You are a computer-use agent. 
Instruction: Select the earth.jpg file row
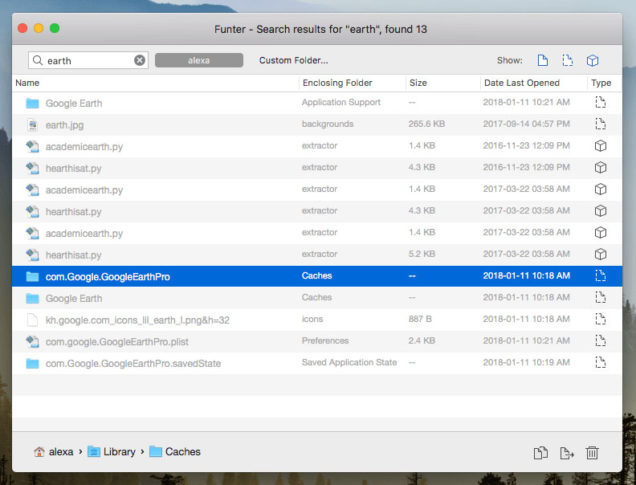pyautogui.click(x=317, y=125)
